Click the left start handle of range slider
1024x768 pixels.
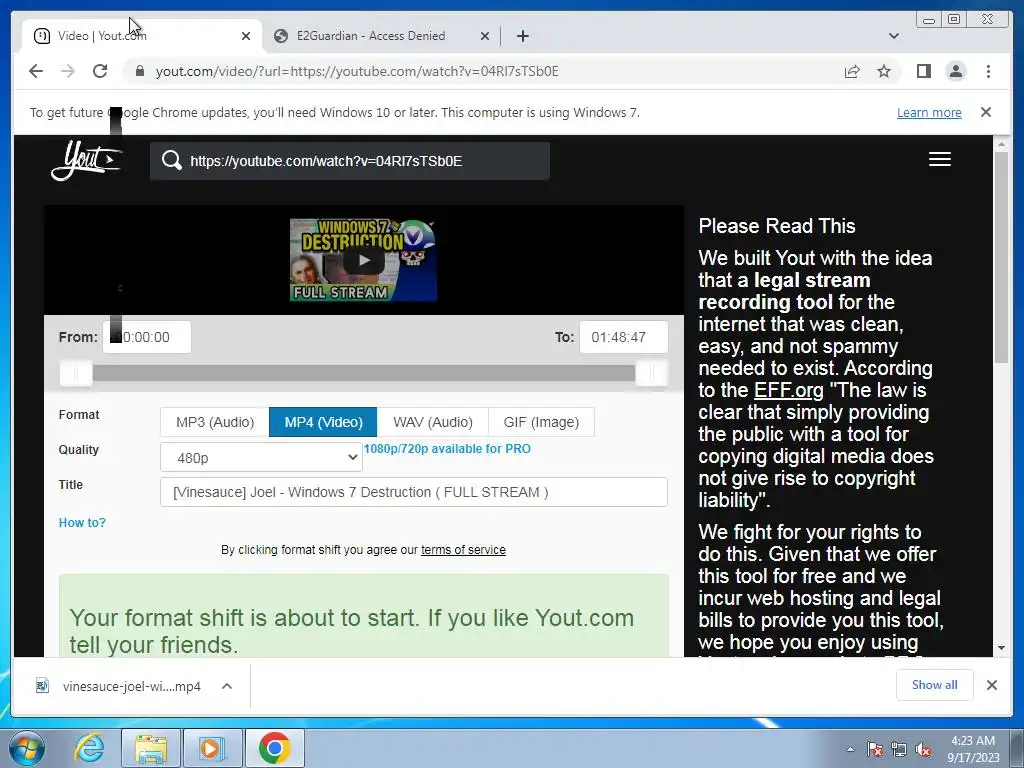tap(76, 374)
